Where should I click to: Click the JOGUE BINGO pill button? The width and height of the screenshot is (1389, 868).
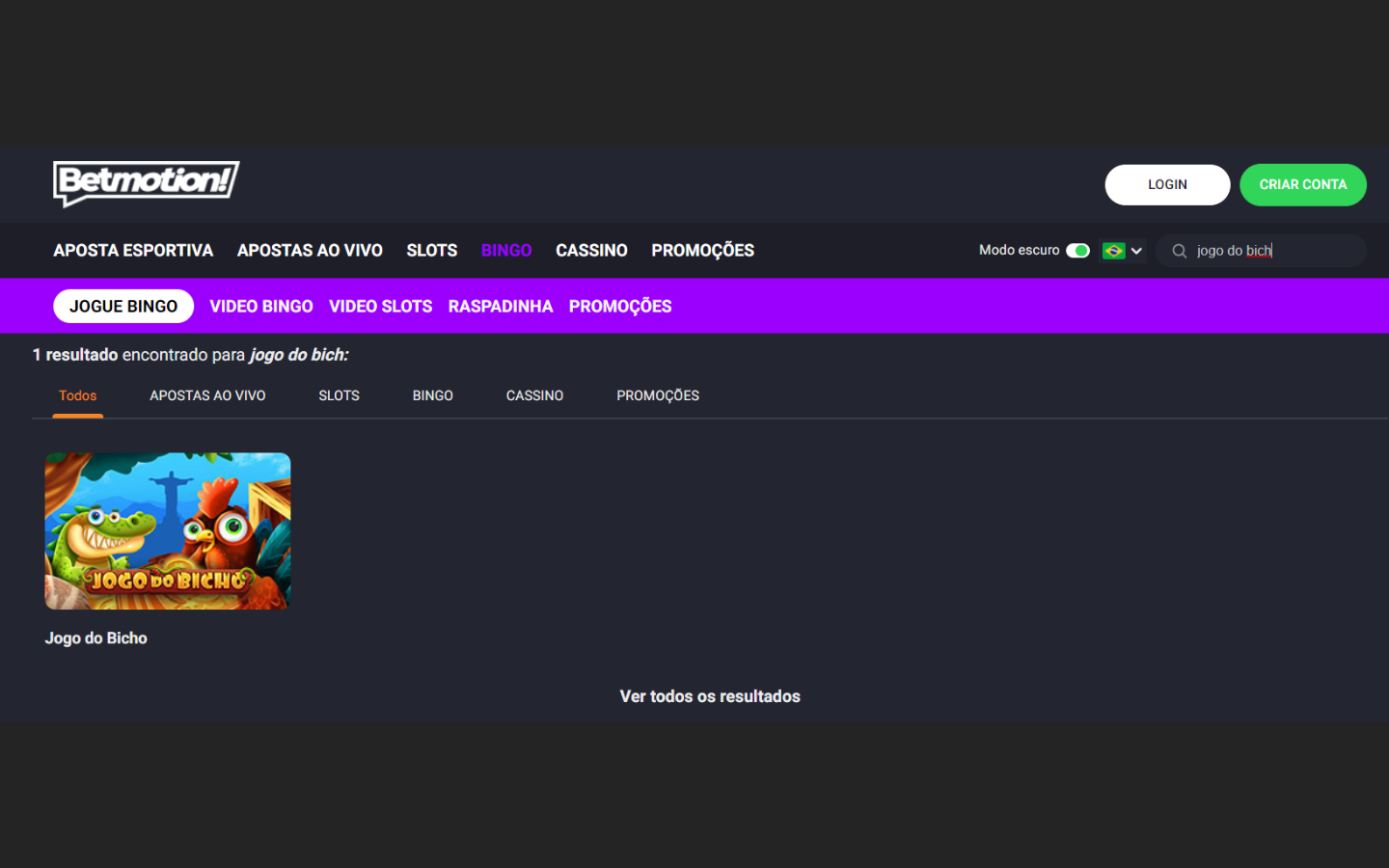(x=123, y=306)
